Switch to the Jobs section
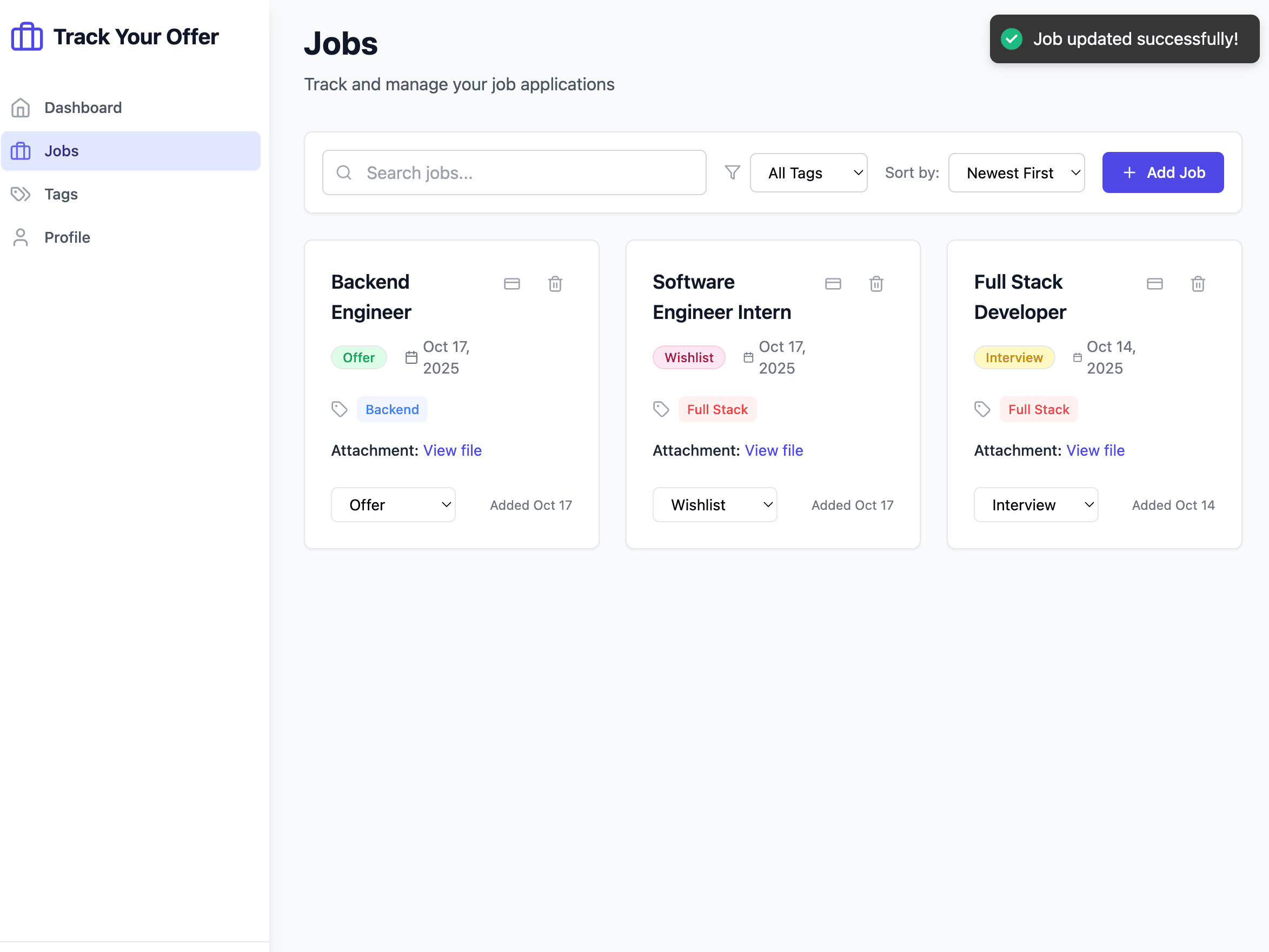1269x952 pixels. pos(61,151)
